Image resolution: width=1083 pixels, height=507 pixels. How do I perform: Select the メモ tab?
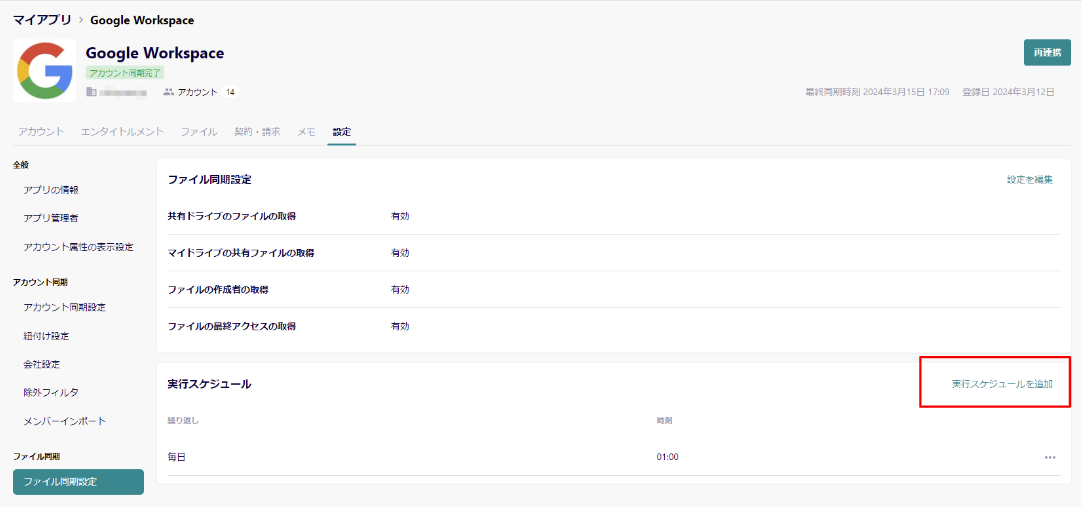pos(306,132)
